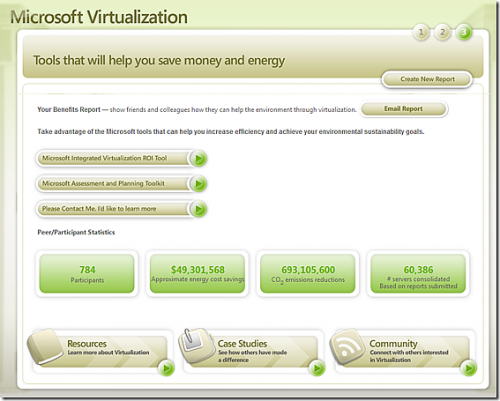Click green arrow beside ROI Tool
This screenshot has height=401, width=500.
pos(199,159)
